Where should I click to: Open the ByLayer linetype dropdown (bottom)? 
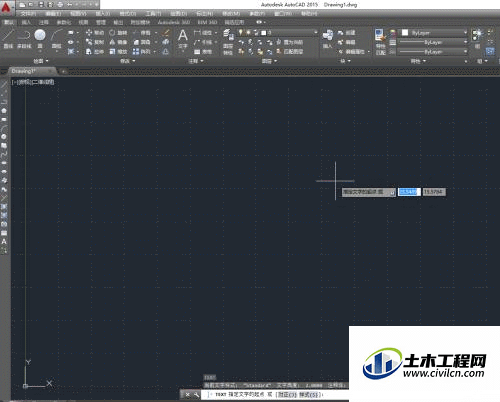click(465, 52)
